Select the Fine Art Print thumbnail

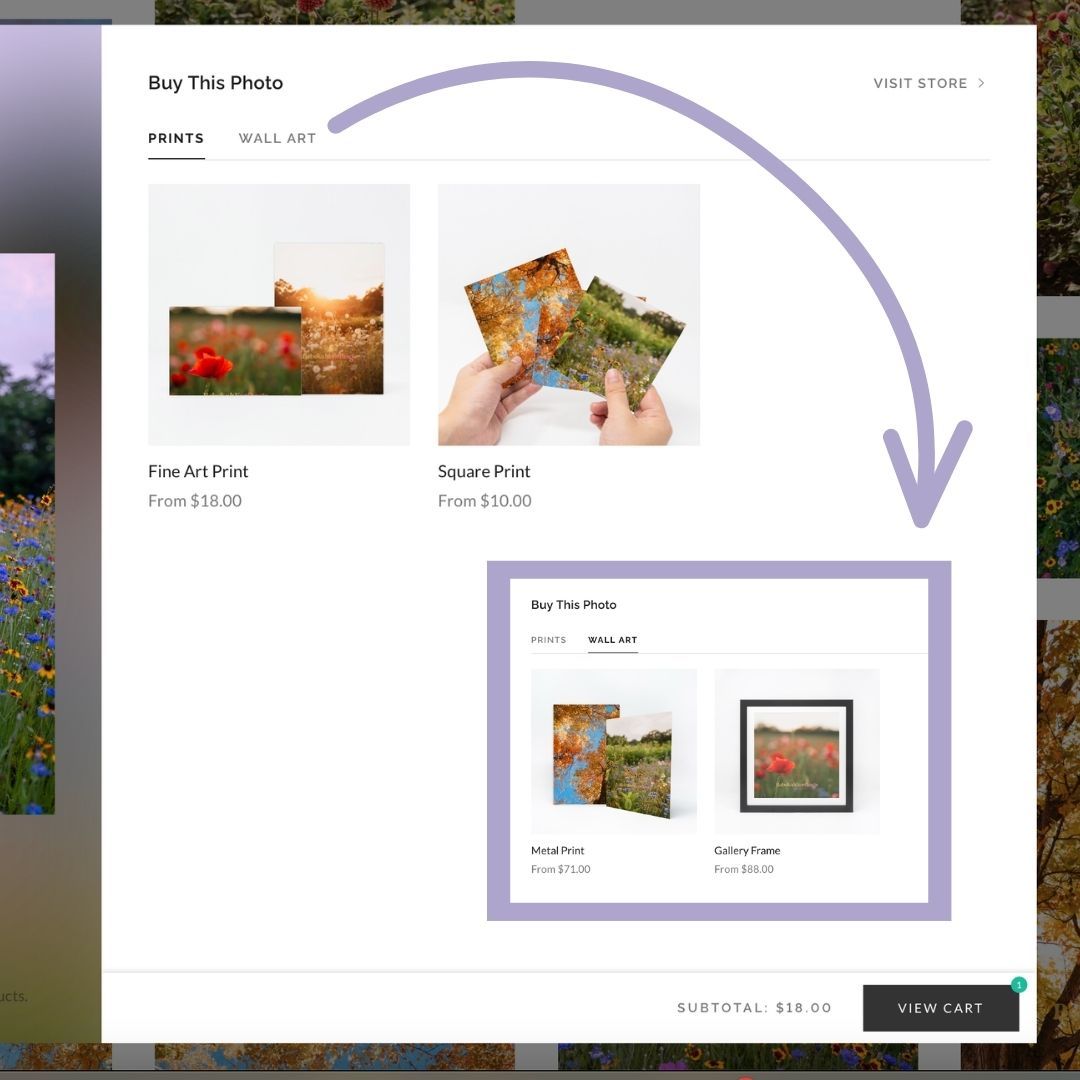click(279, 315)
